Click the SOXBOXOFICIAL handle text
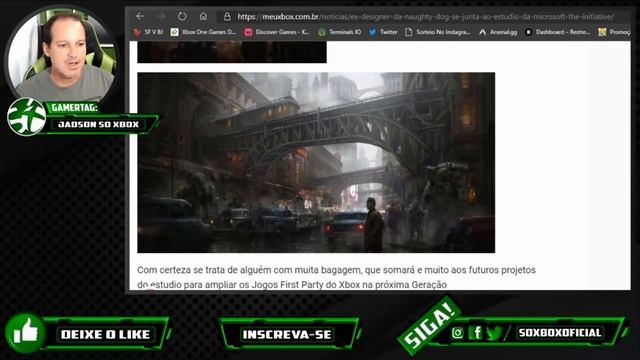This screenshot has width=640, height=360. 560,333
